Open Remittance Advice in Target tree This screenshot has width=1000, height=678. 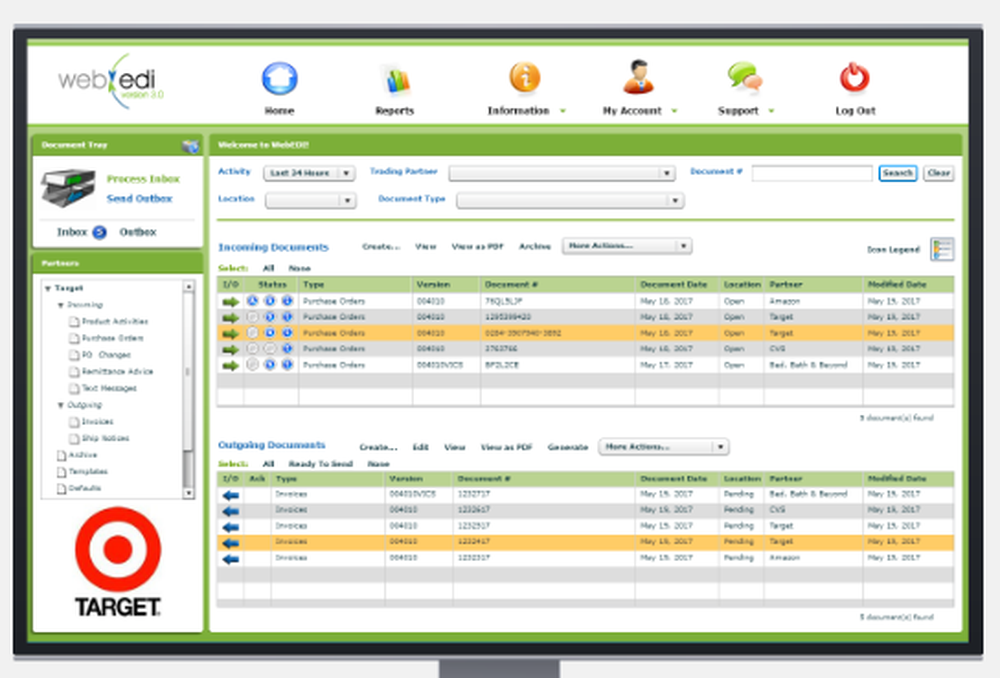coord(117,372)
